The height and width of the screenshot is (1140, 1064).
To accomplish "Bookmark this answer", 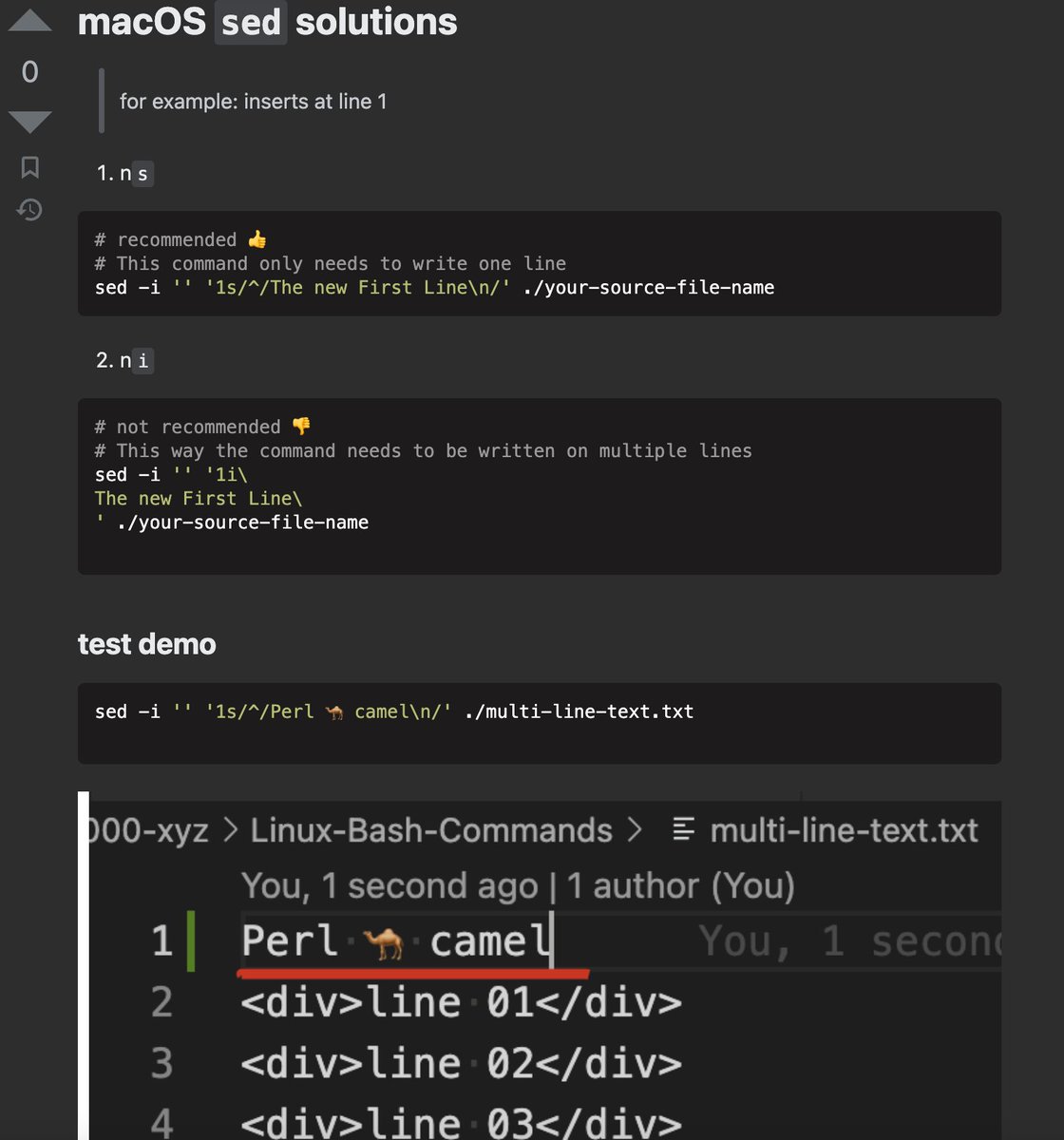I will [x=29, y=167].
